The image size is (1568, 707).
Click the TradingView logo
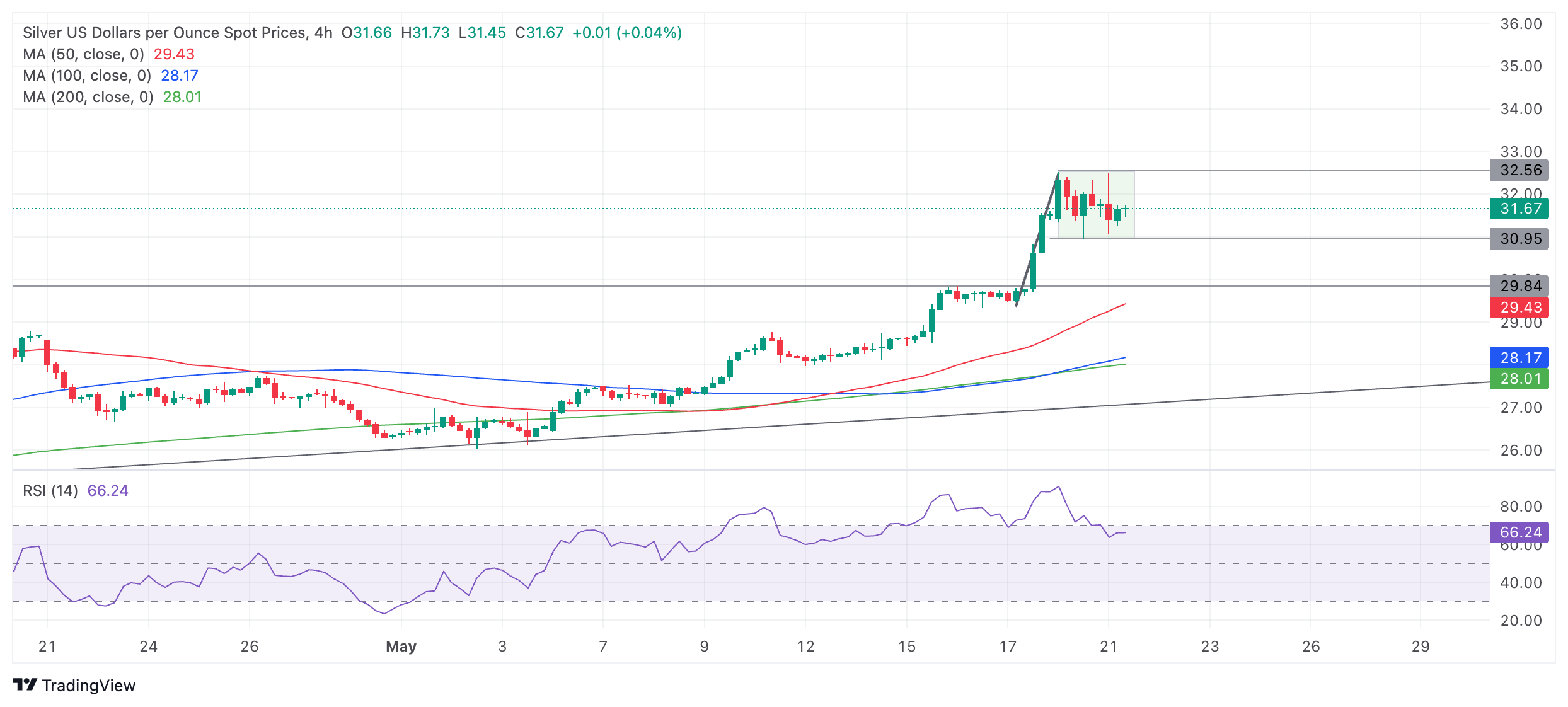[74, 685]
